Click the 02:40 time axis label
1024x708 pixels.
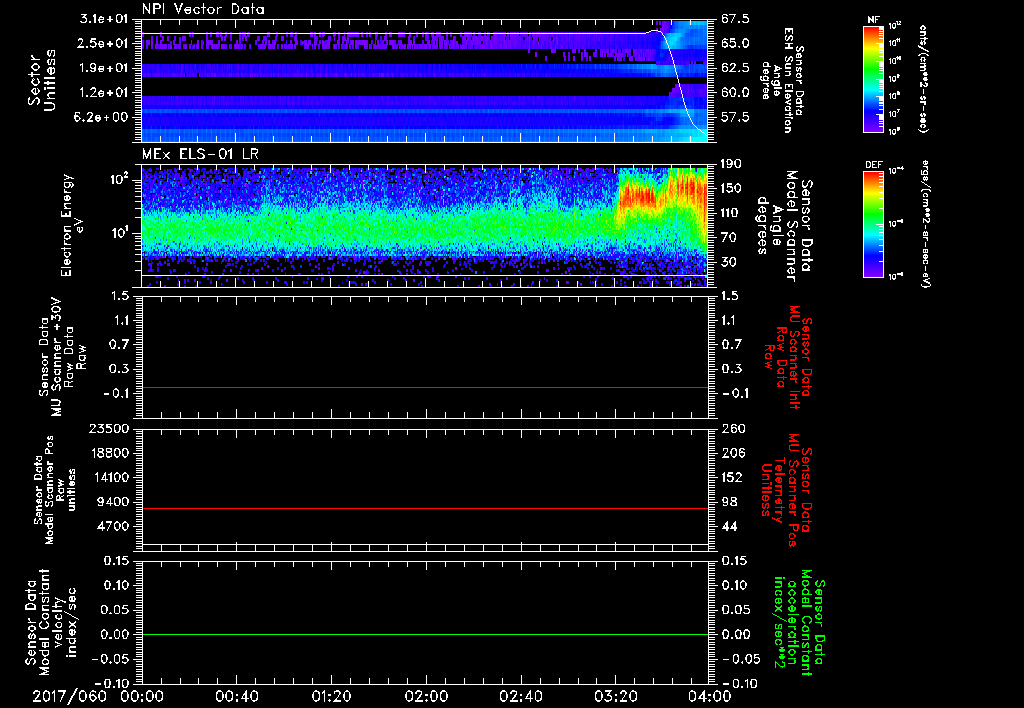(x=520, y=696)
